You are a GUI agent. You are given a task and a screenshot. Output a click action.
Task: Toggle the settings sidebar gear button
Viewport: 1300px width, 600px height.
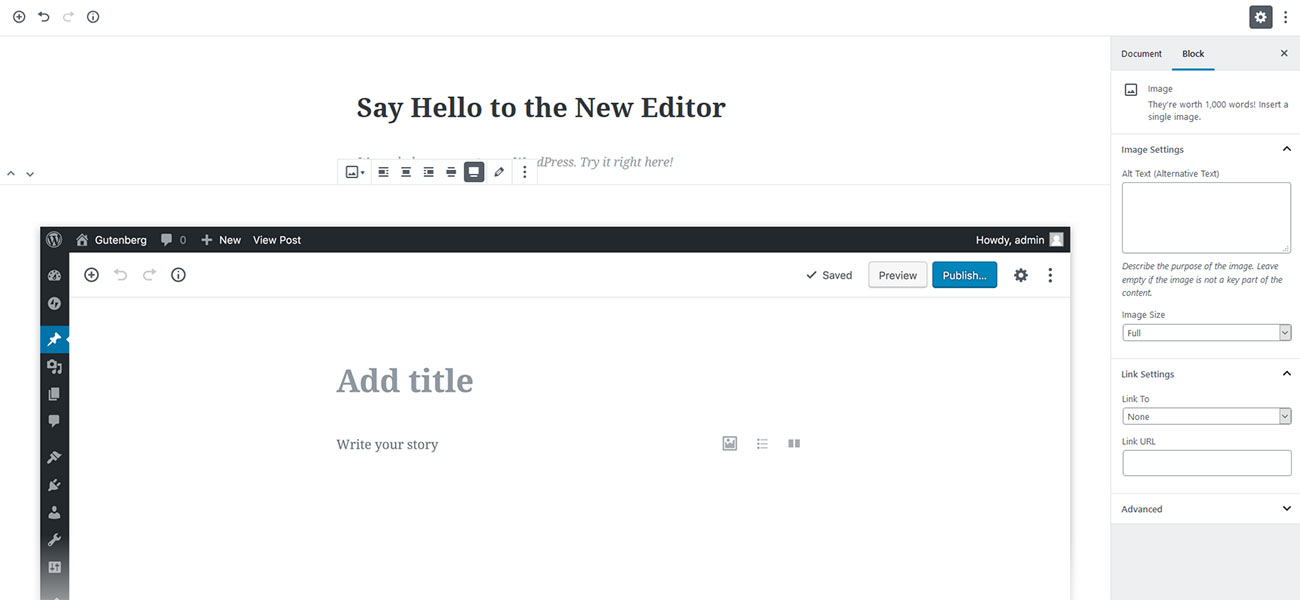point(1260,17)
